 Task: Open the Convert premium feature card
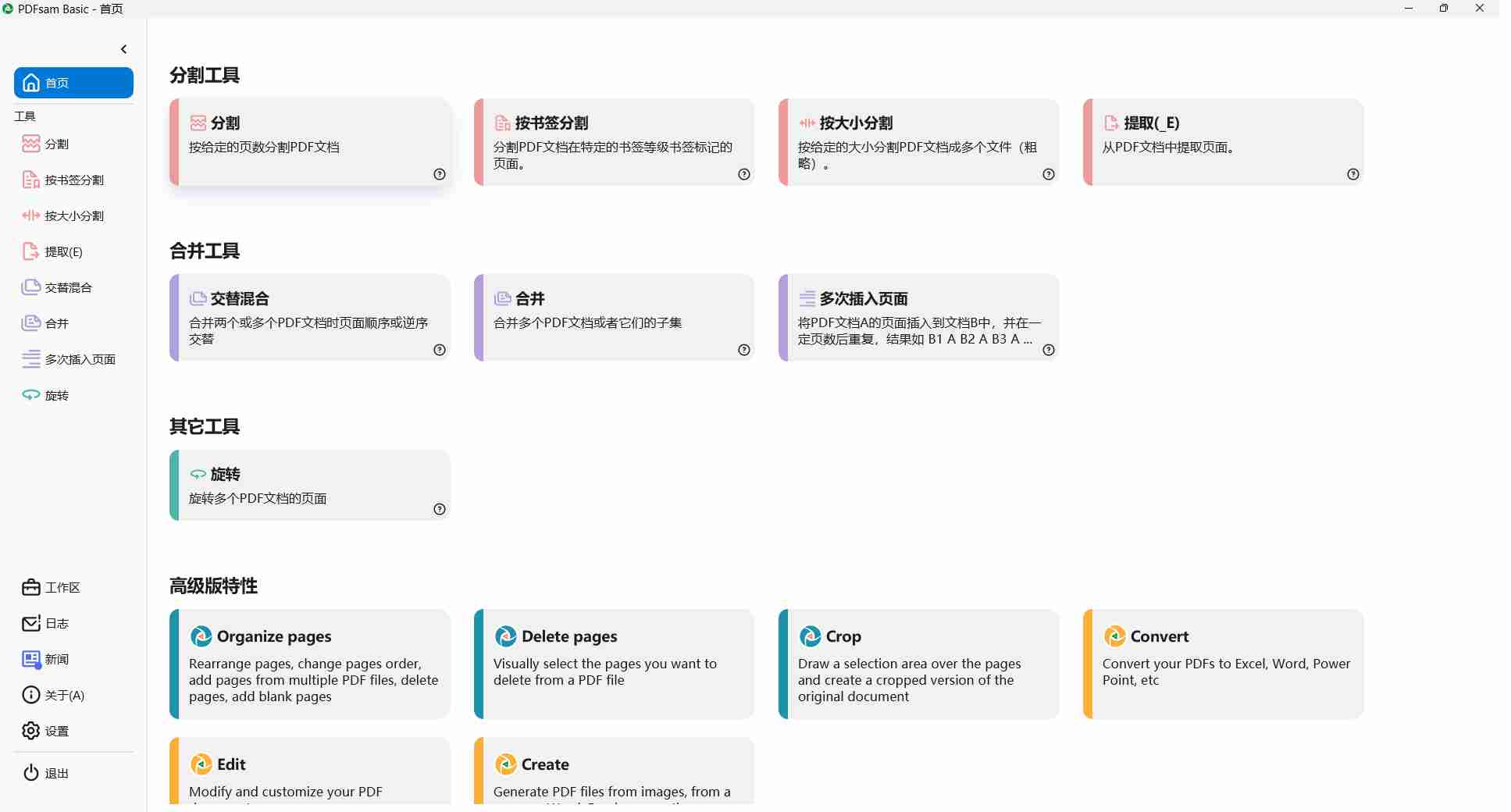tap(1223, 664)
